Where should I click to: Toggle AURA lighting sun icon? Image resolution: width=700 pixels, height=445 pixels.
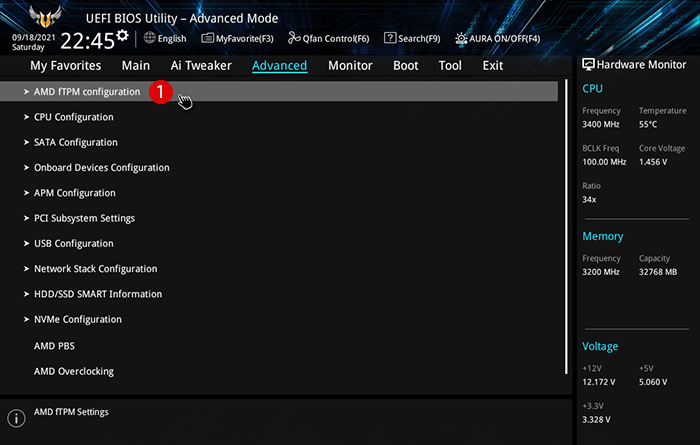tap(461, 38)
